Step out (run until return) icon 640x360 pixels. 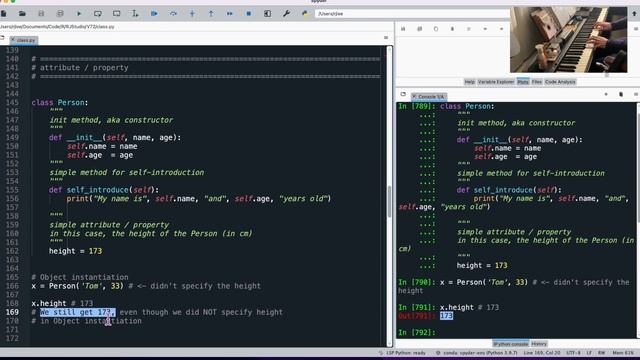211,13
